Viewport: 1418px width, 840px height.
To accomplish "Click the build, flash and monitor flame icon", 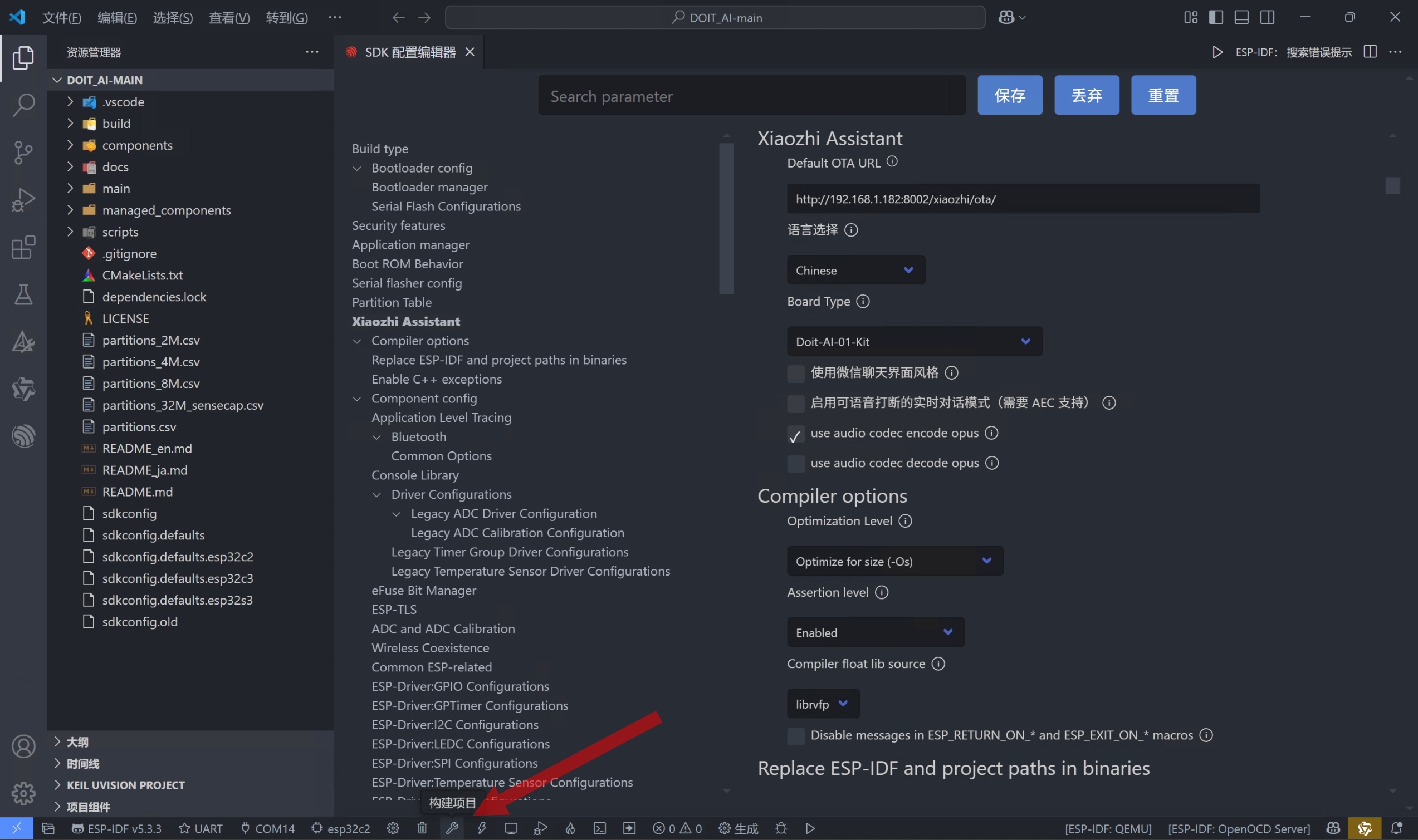I will [x=570, y=828].
